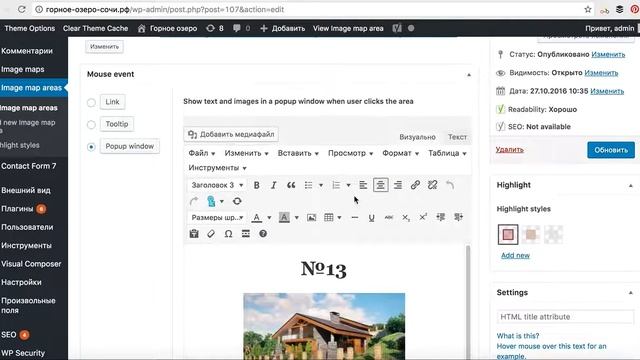This screenshot has height=360, width=640.
Task: Open the Вставить editor menu
Action: coord(298,153)
